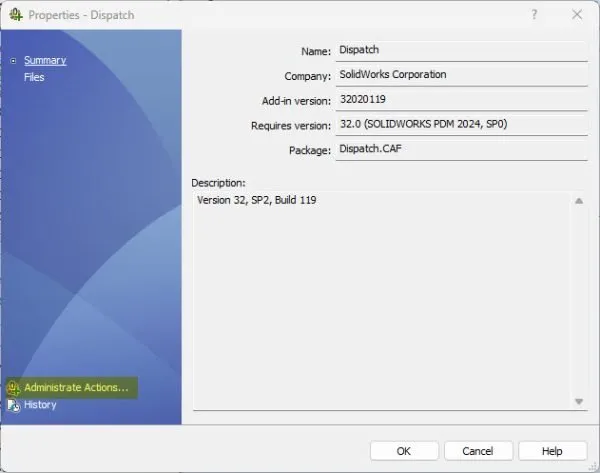This screenshot has width=600, height=473.
Task: Collapse the Summary tree node
Action: tap(13, 60)
